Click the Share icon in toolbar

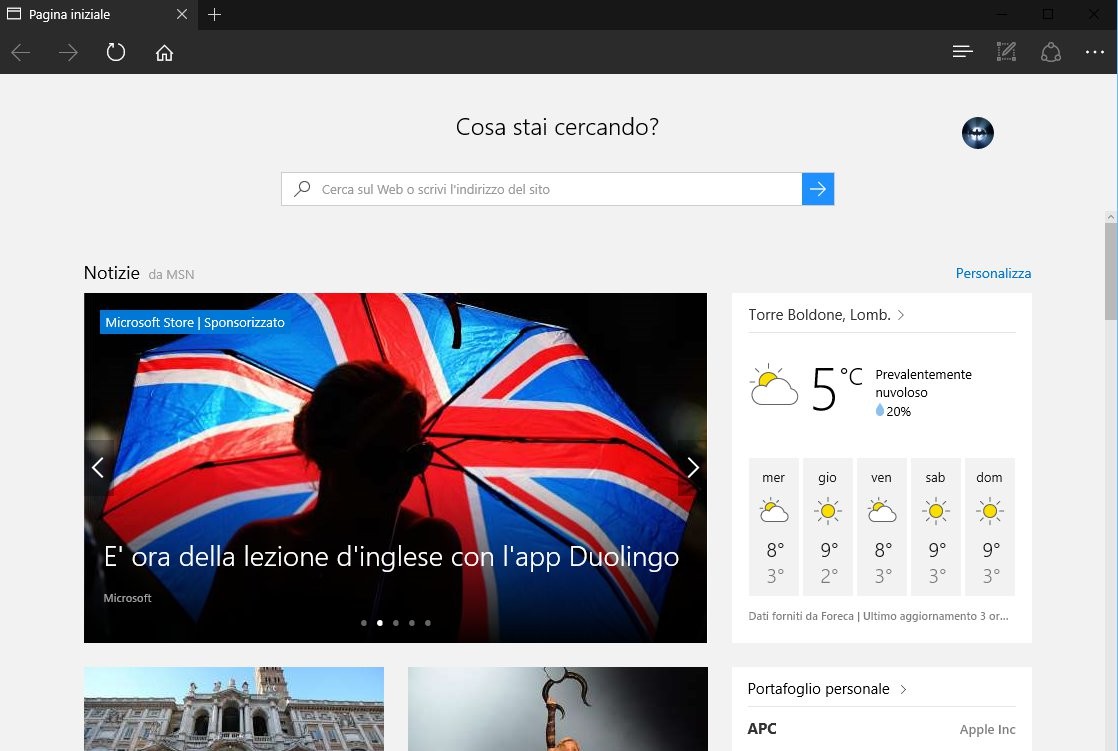(1050, 52)
